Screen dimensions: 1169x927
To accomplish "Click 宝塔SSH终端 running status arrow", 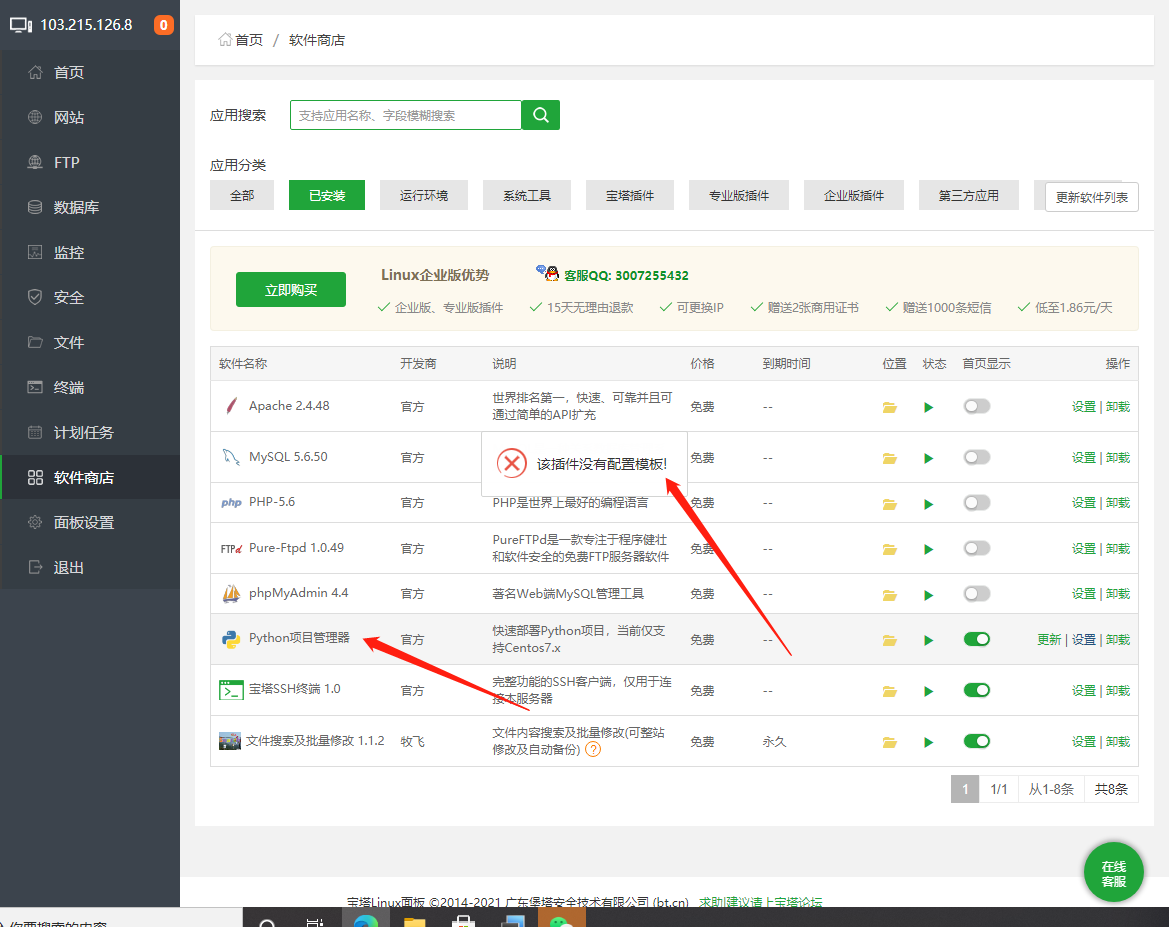I will point(928,691).
